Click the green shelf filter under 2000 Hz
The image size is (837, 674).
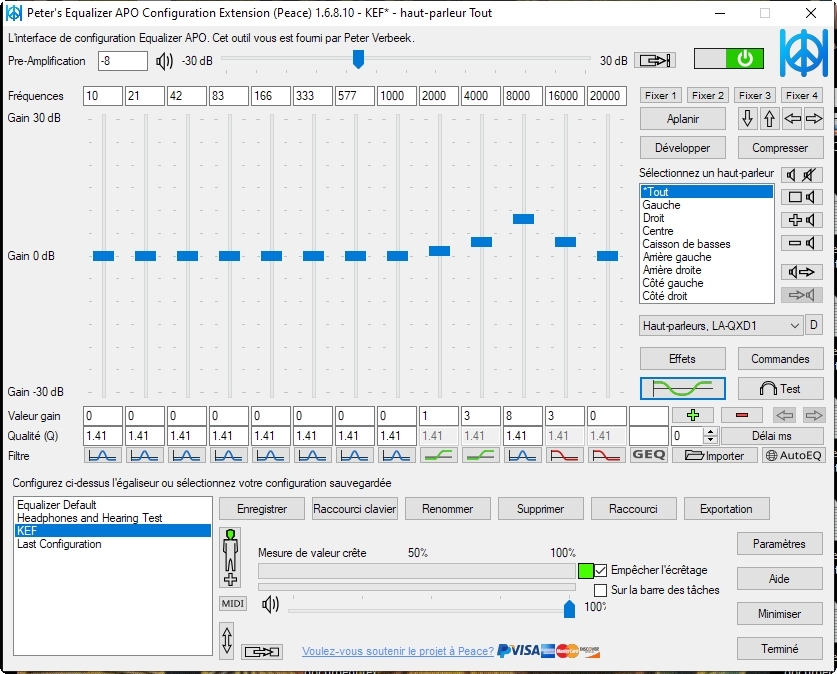439,456
